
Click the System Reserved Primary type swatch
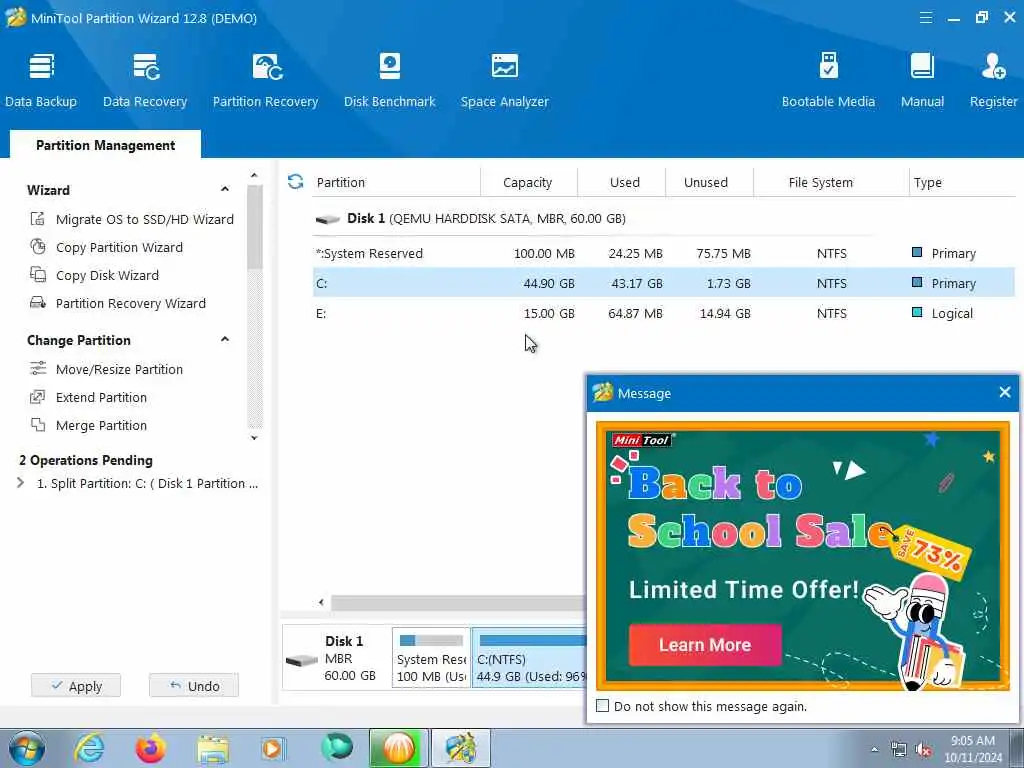tap(917, 252)
